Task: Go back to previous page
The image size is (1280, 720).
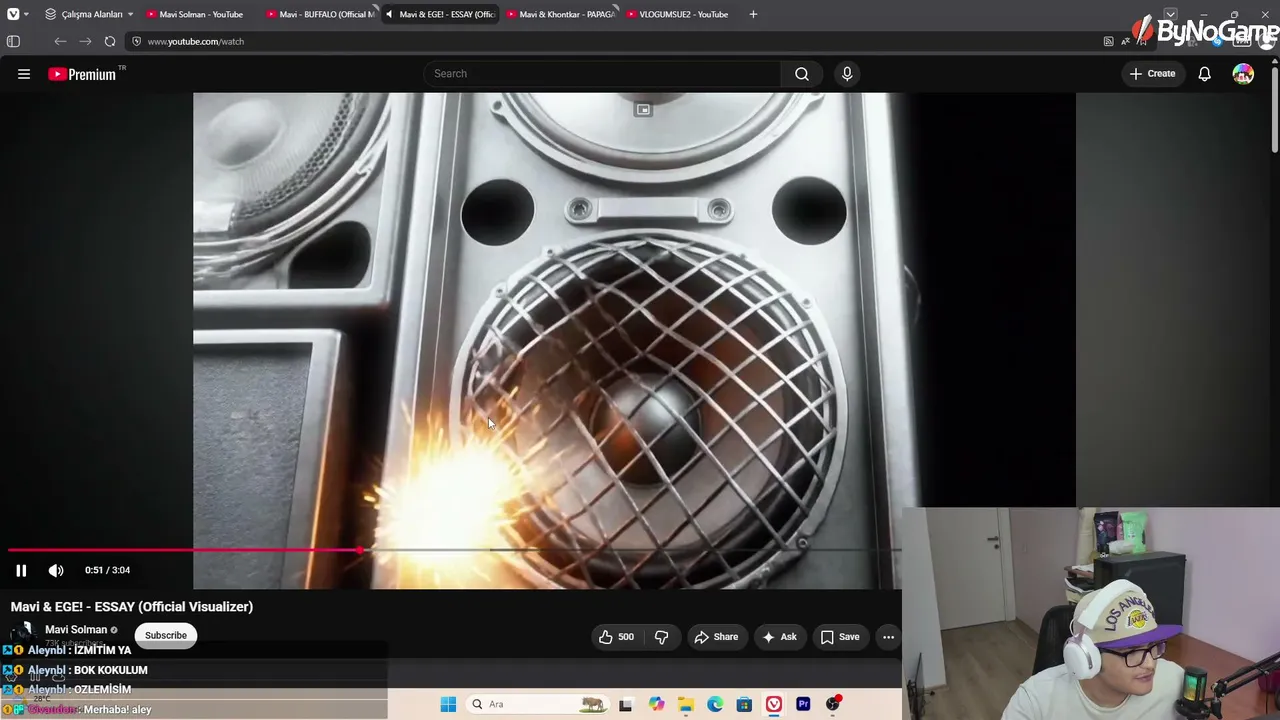Action: (x=60, y=41)
